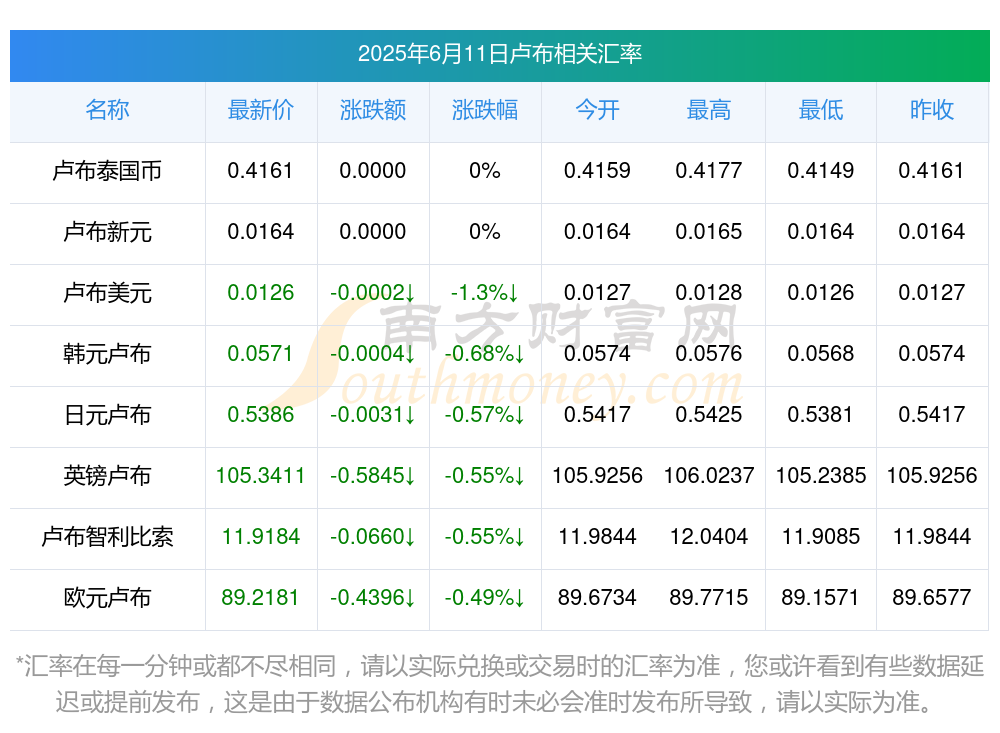Select the 最新价 column header
Viewport: 1000px width, 733px height.
[260, 110]
